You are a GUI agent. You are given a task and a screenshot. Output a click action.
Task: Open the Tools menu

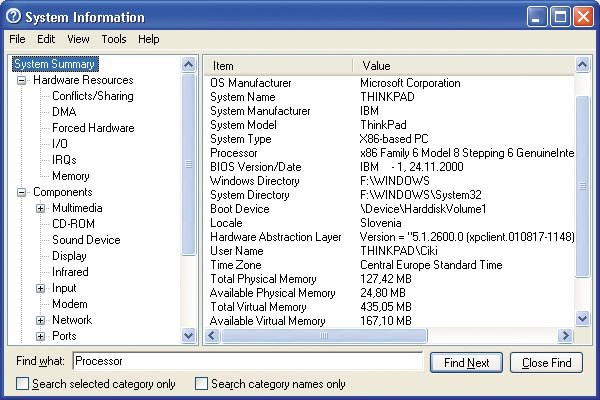click(114, 39)
